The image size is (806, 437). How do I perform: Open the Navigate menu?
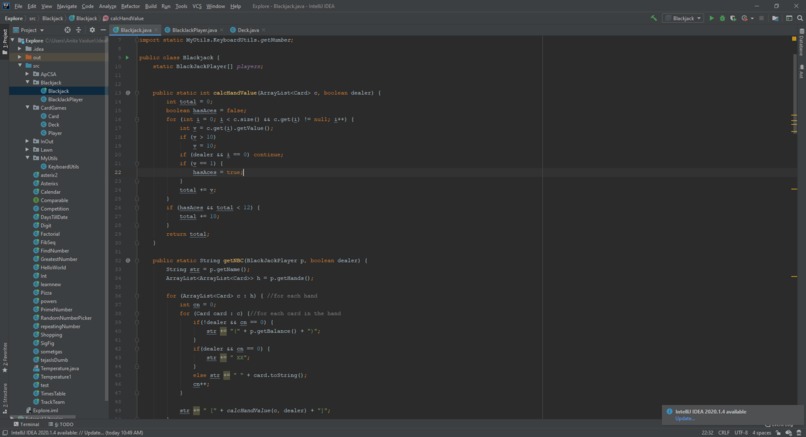pos(66,6)
